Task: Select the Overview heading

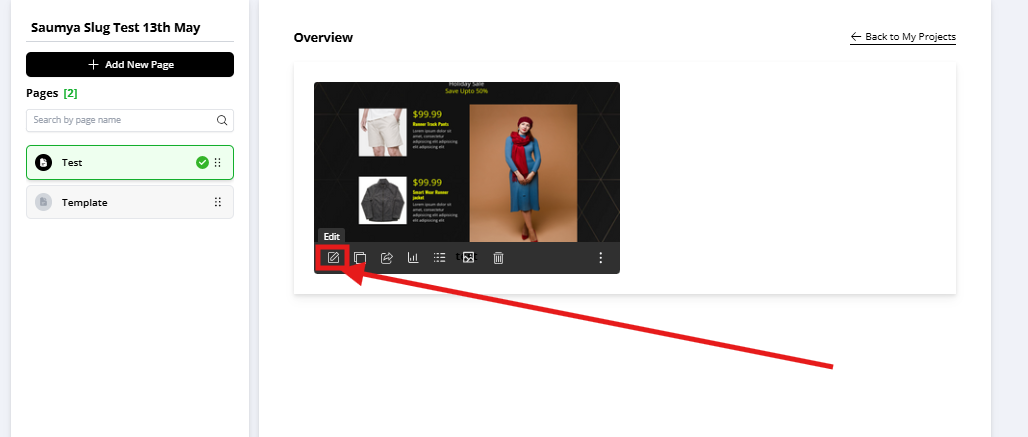Action: coord(323,37)
